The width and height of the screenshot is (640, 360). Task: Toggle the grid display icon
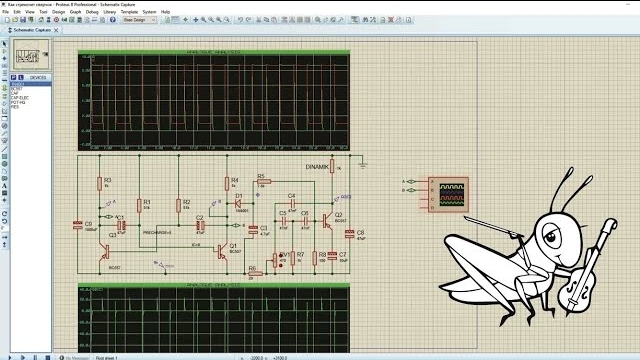pyautogui.click(x=175, y=20)
